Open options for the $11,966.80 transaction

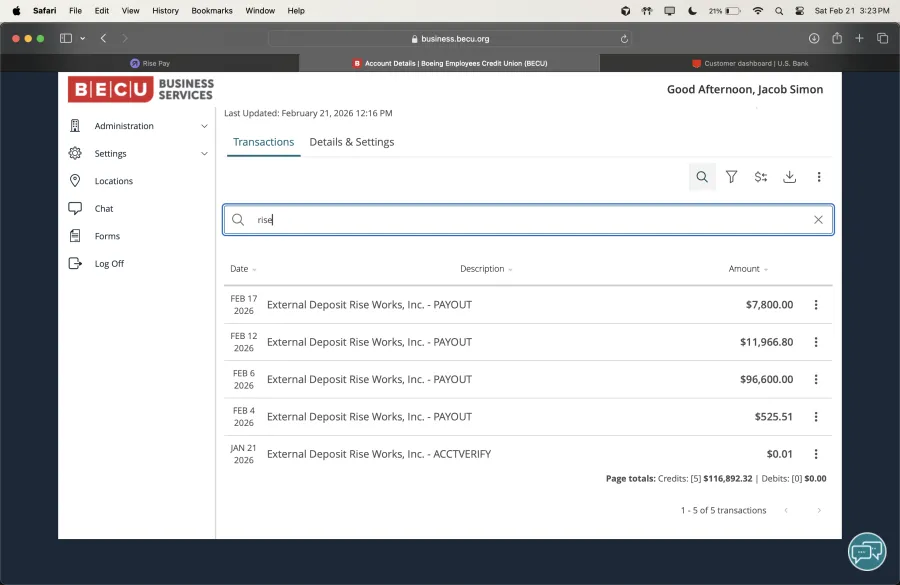tap(816, 342)
